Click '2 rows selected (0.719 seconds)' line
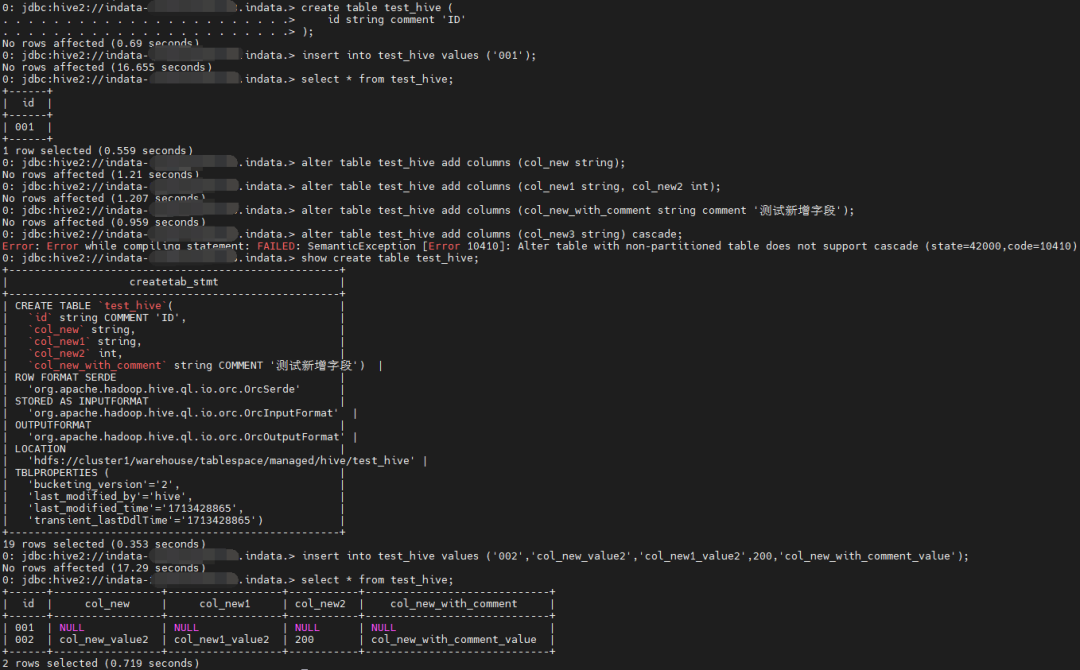The height and width of the screenshot is (670, 1080). (101, 664)
